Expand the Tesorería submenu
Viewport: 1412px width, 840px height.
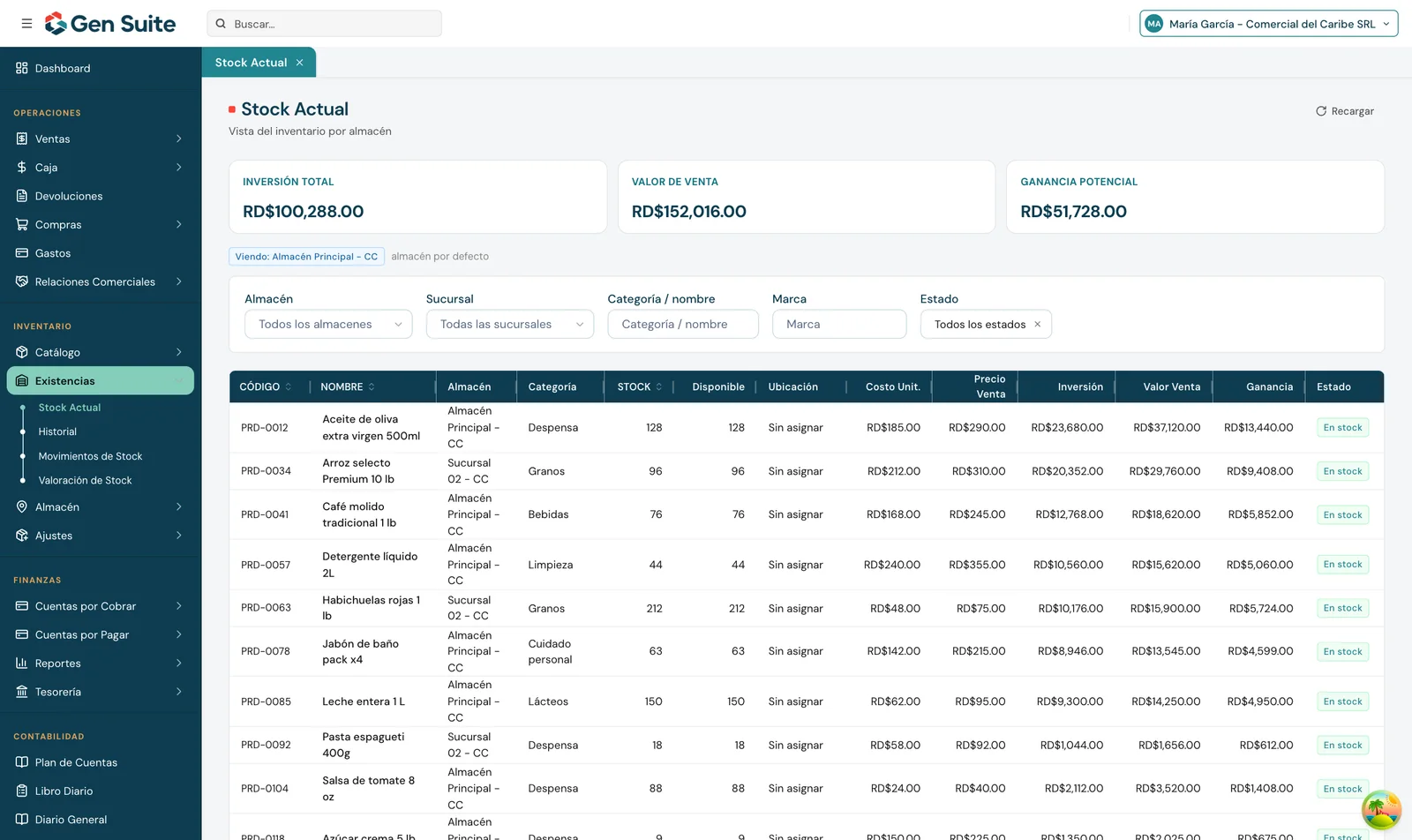click(179, 692)
